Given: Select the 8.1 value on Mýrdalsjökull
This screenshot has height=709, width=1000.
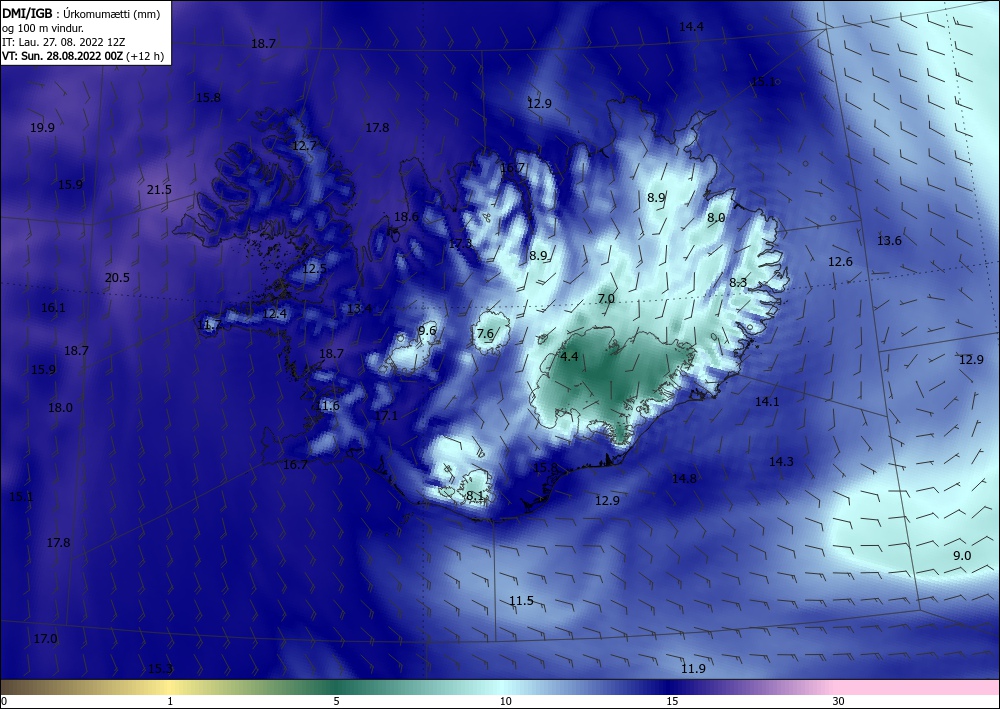Looking at the screenshot, I should point(474,495).
